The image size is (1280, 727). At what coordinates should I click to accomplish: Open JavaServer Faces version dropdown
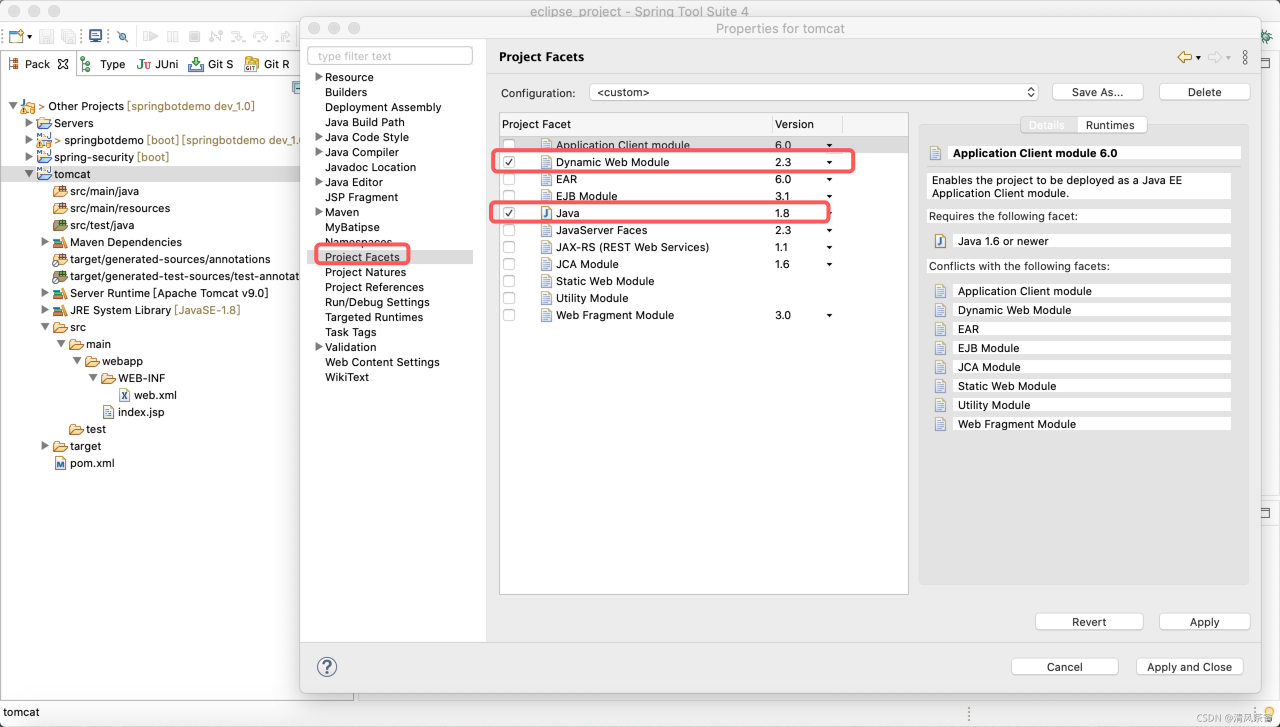(829, 230)
